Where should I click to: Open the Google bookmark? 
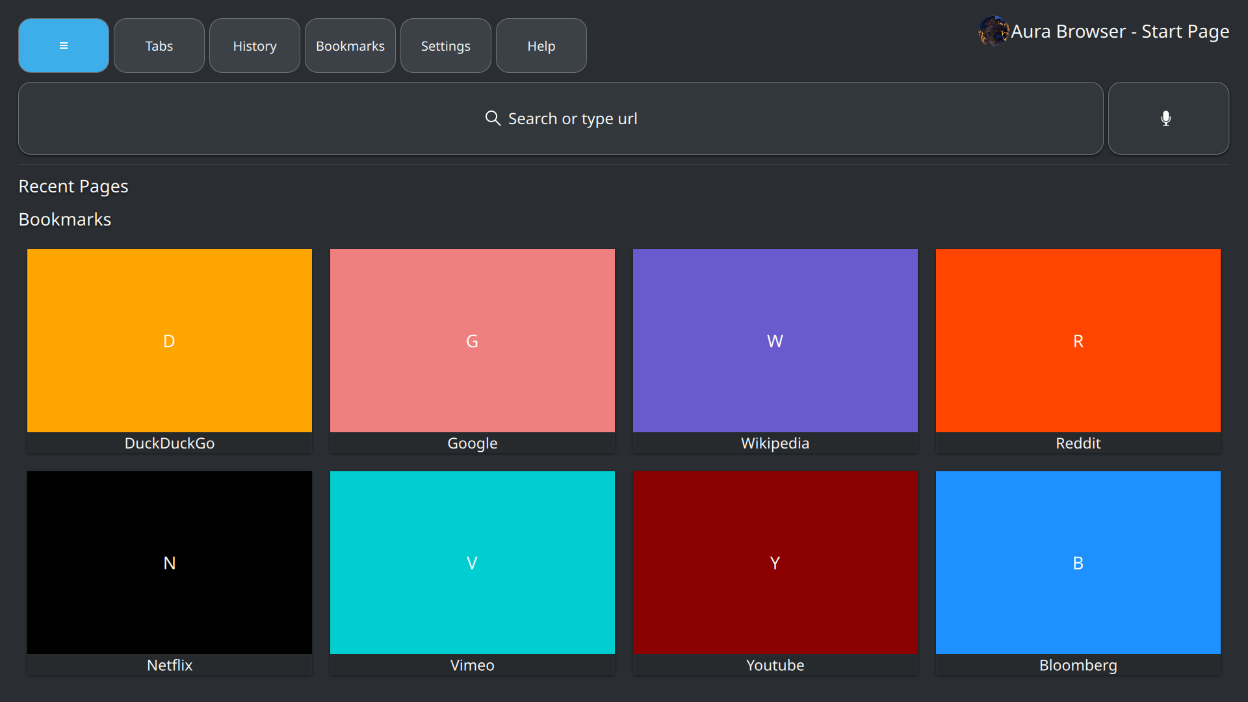(x=472, y=340)
